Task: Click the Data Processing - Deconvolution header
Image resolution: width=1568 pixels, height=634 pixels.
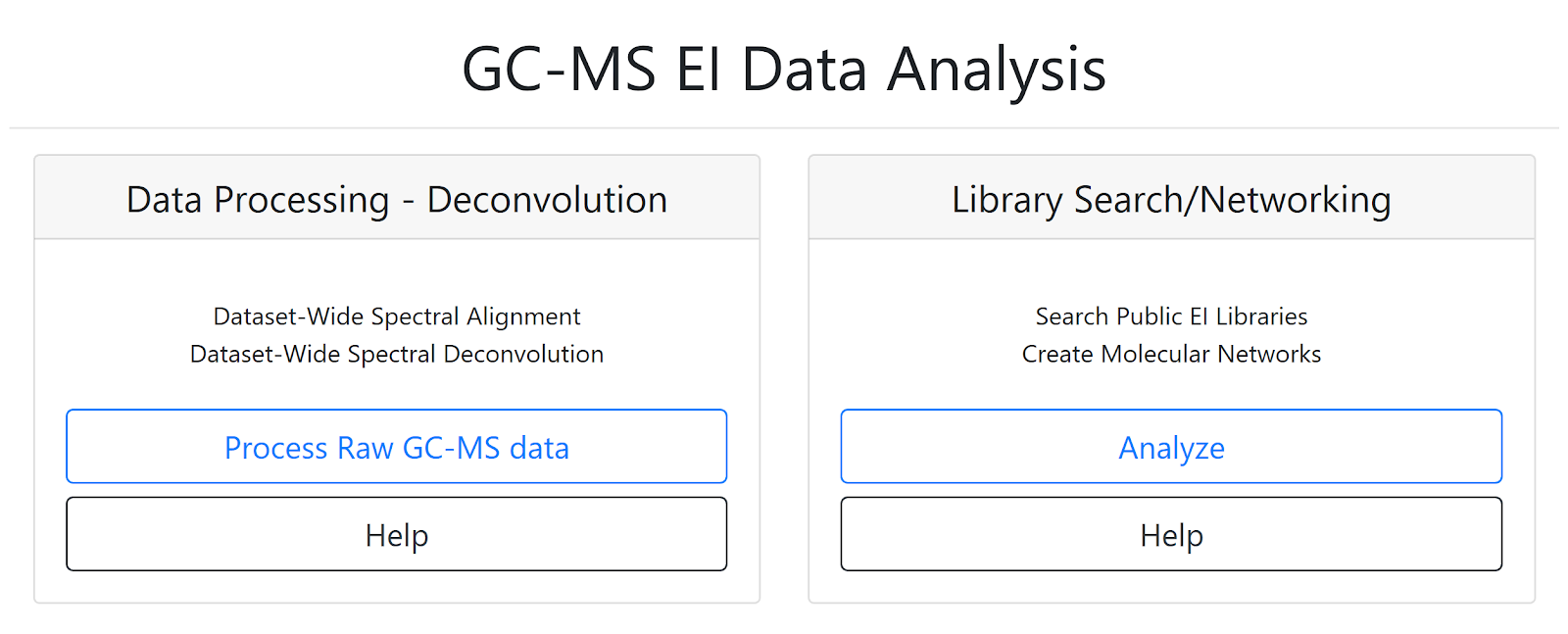Action: [x=397, y=199]
